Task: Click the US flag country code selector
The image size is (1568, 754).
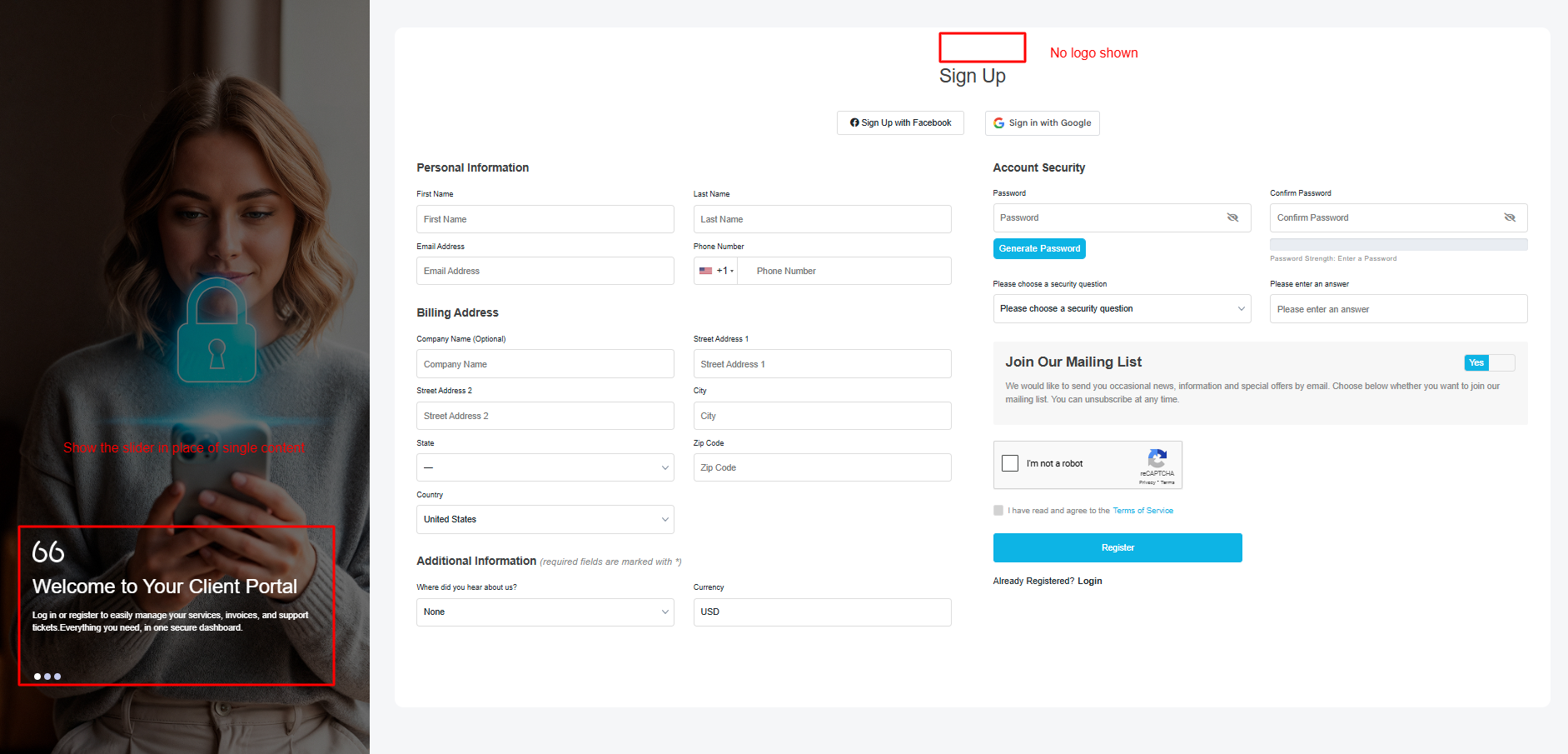Action: (715, 271)
